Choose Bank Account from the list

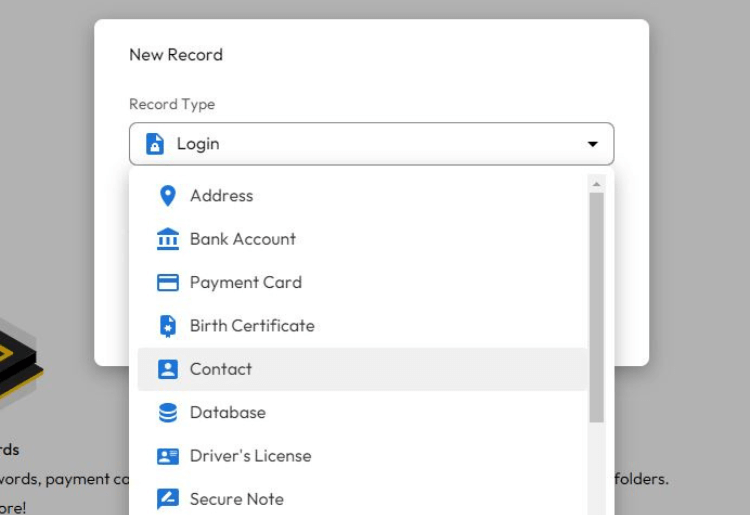coord(242,239)
